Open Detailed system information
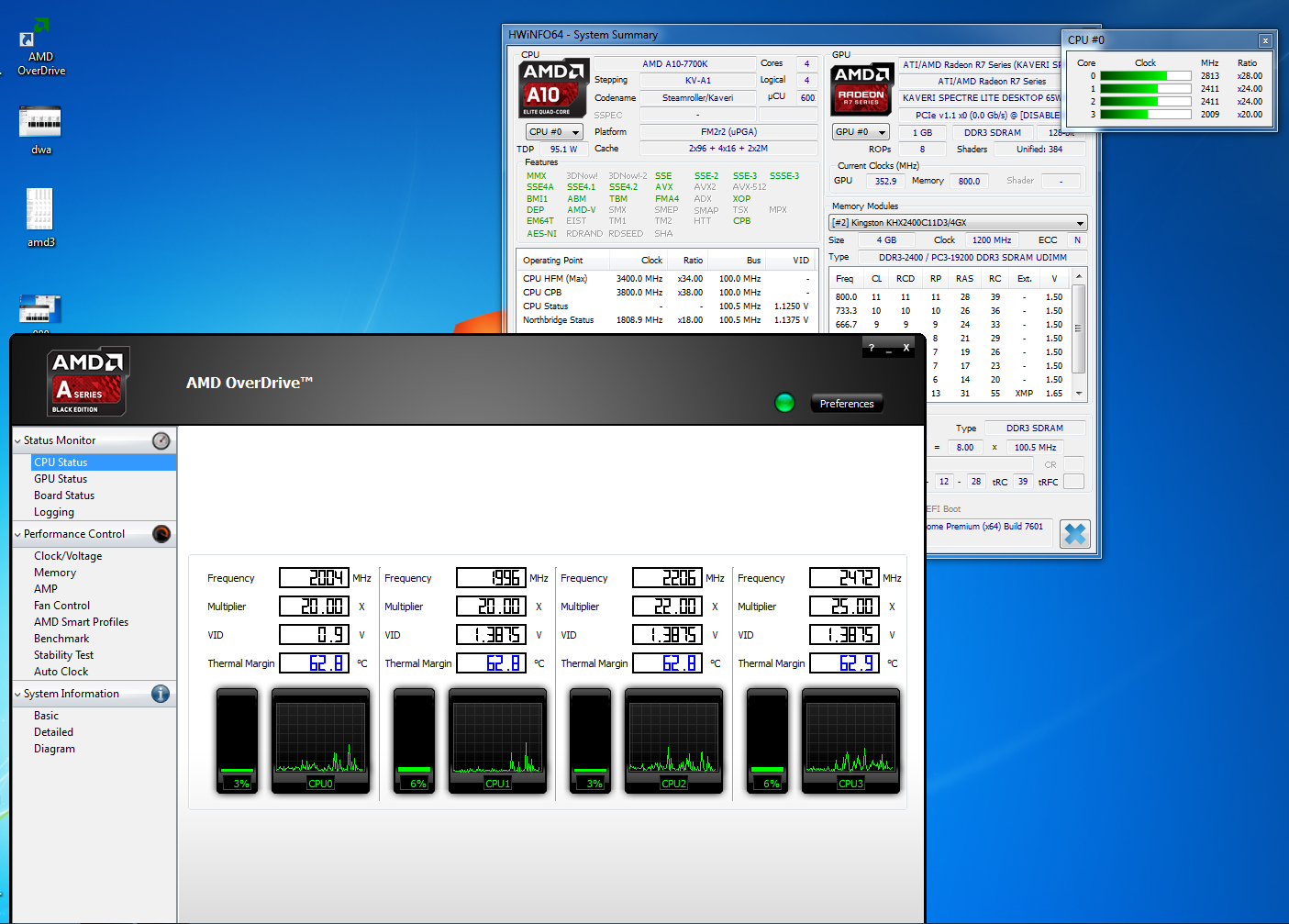The width and height of the screenshot is (1289, 924). tap(53, 732)
